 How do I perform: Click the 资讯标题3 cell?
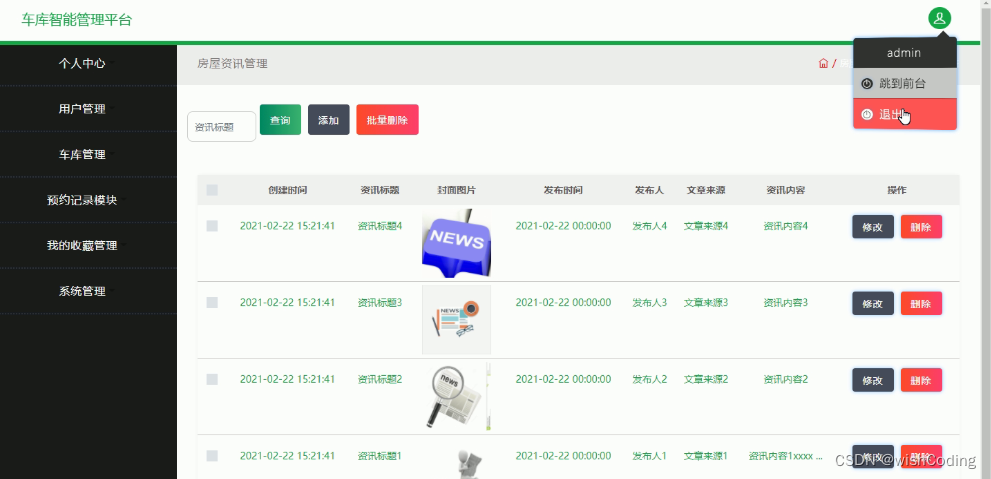point(380,303)
